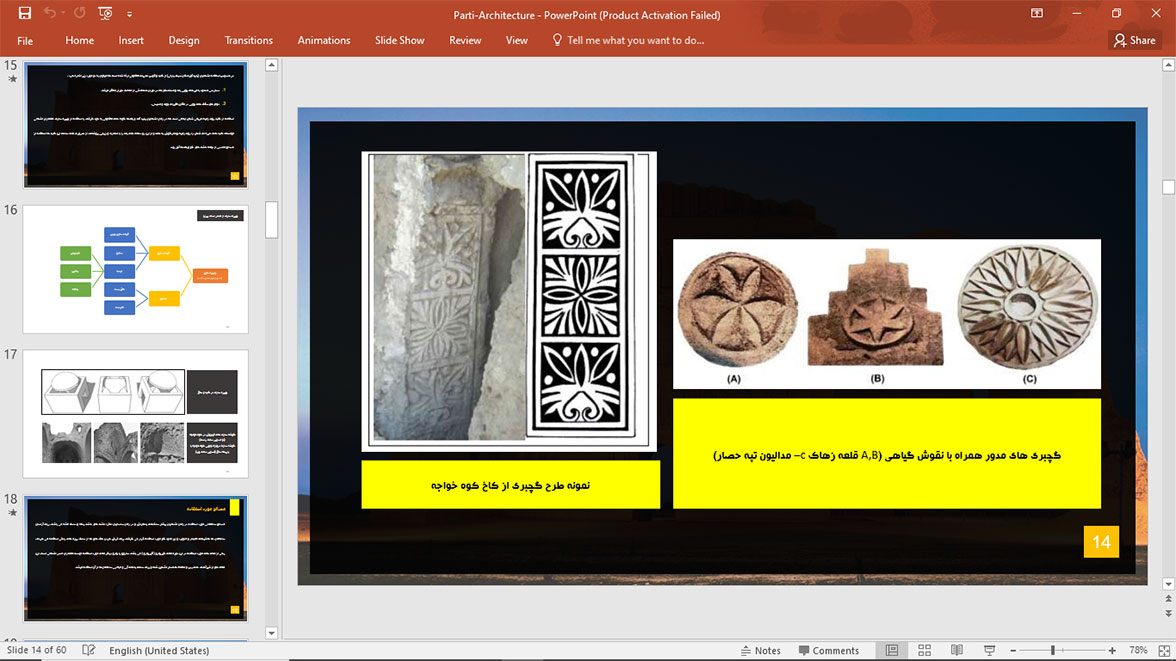Select medallion image labeled (A)
The height and width of the screenshot is (661, 1176).
(x=736, y=311)
